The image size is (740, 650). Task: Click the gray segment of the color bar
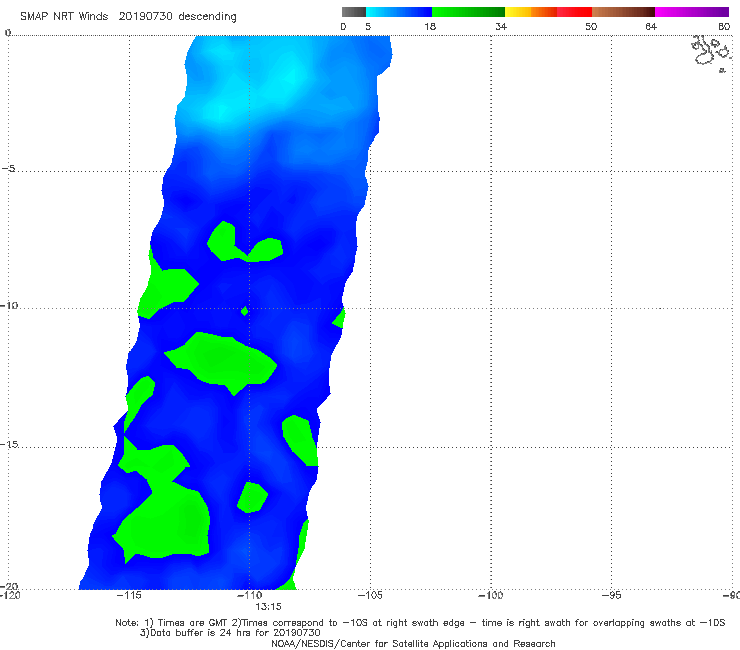tap(354, 12)
